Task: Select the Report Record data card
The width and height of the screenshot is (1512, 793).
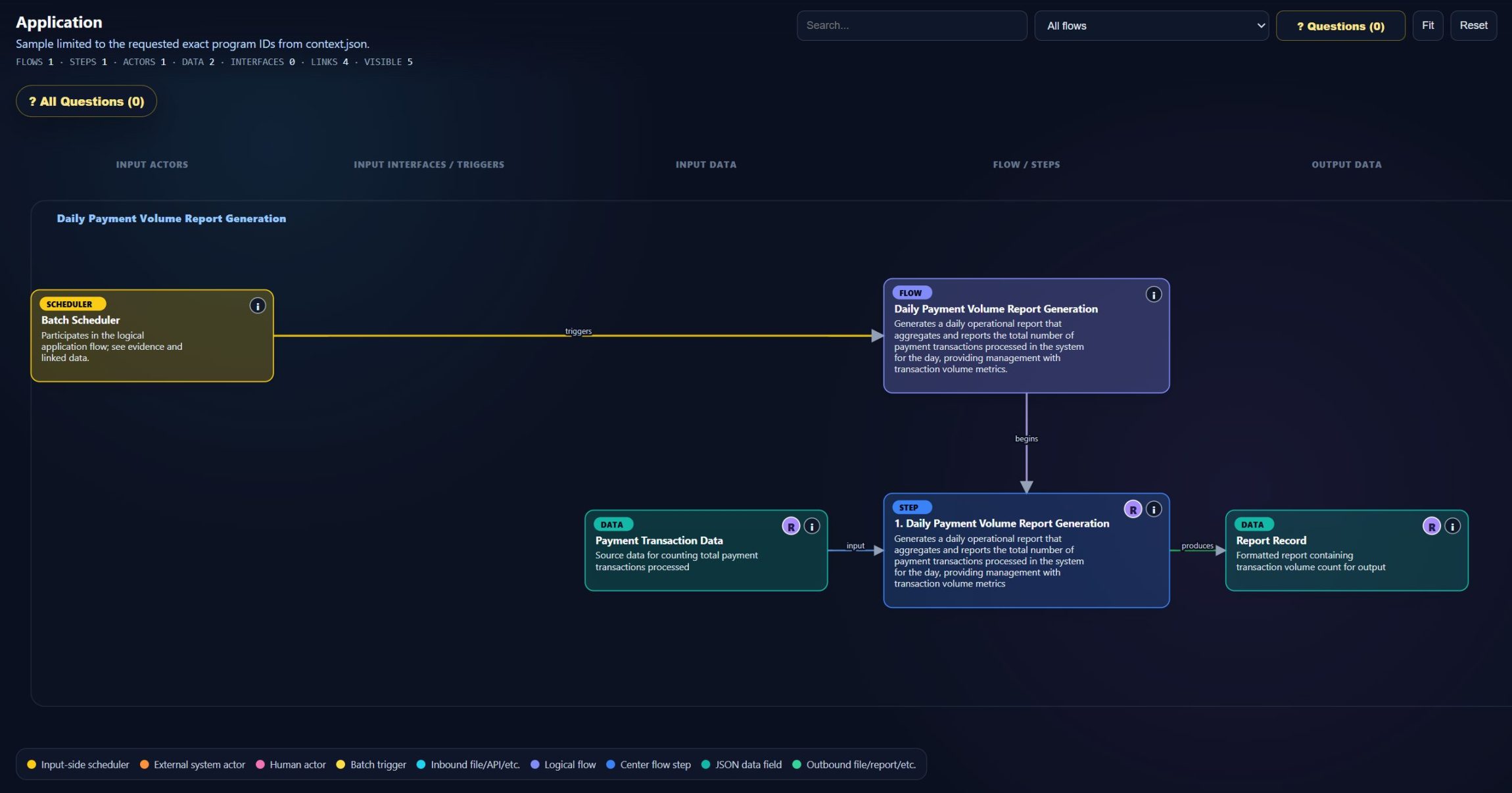Action: 1346,550
